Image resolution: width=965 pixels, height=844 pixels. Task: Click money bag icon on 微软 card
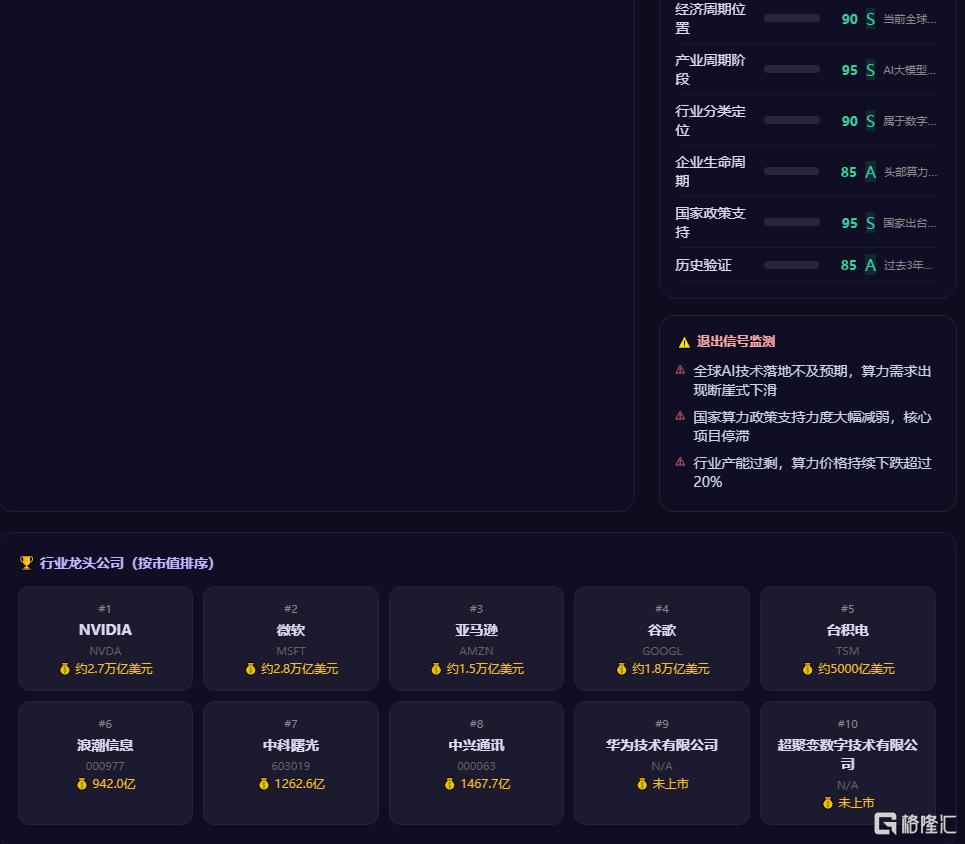pos(250,669)
